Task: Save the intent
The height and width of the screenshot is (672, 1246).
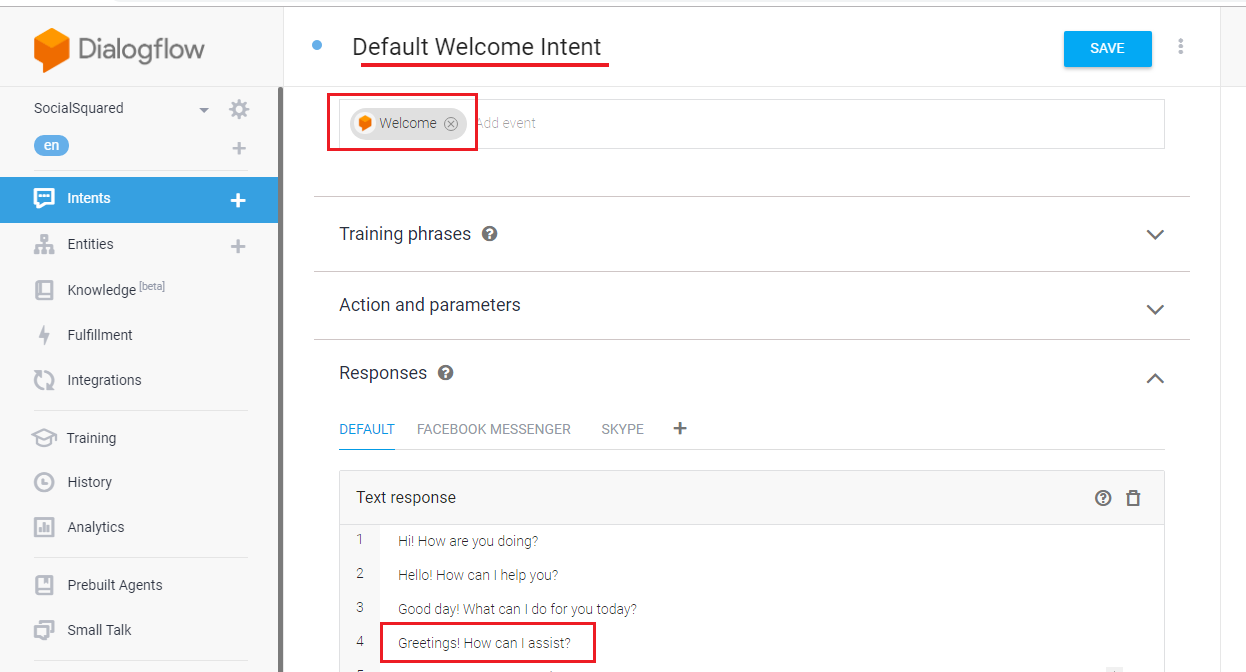Action: coord(1107,48)
